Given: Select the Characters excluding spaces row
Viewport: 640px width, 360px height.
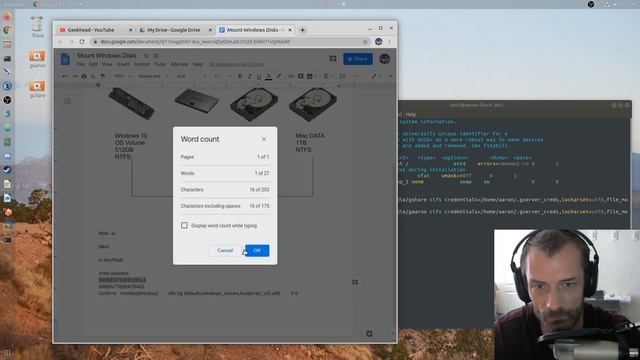Looking at the screenshot, I should pos(225,206).
